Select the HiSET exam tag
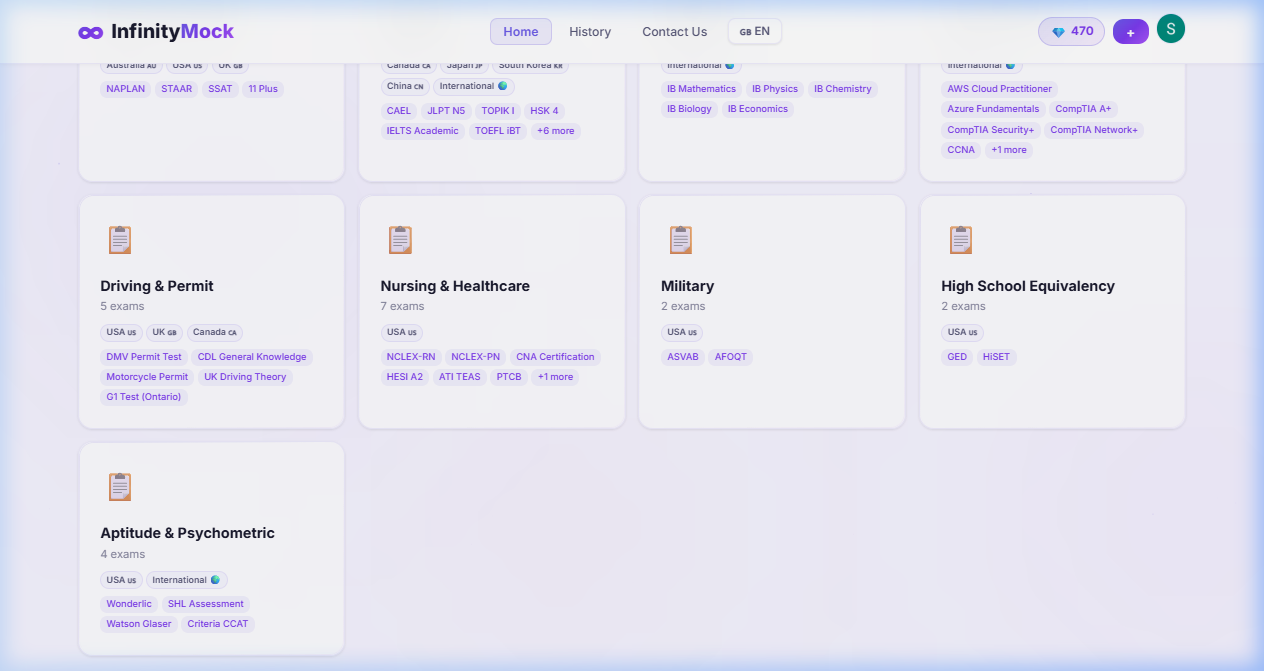 [997, 357]
